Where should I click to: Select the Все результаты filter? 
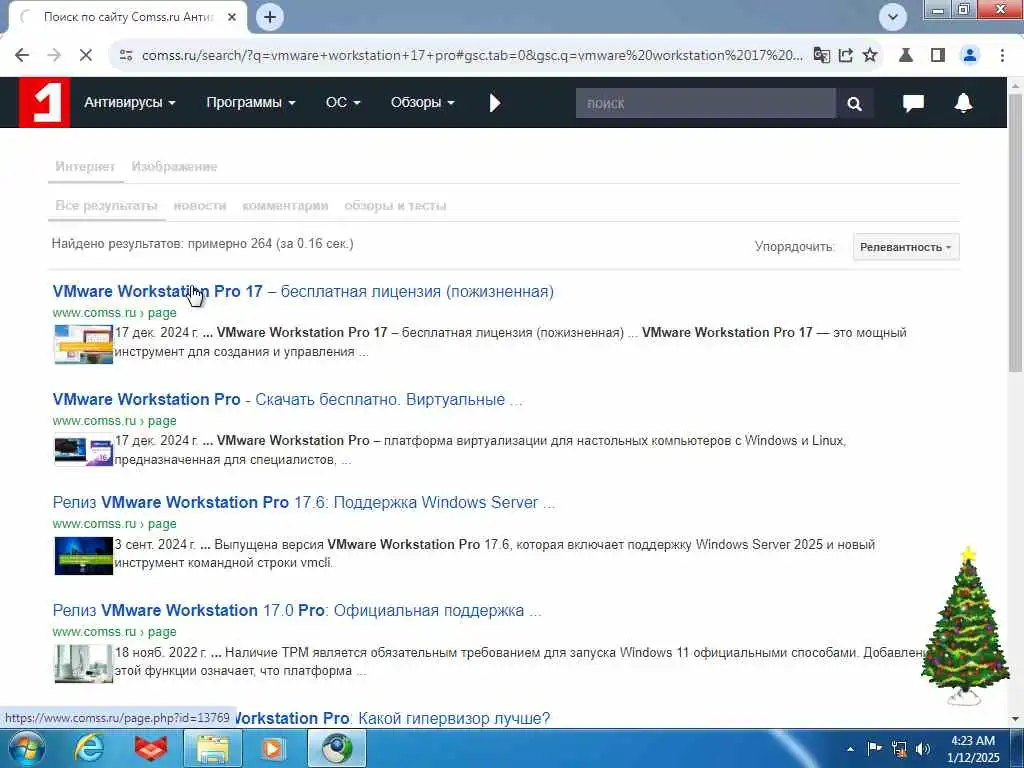(x=106, y=206)
